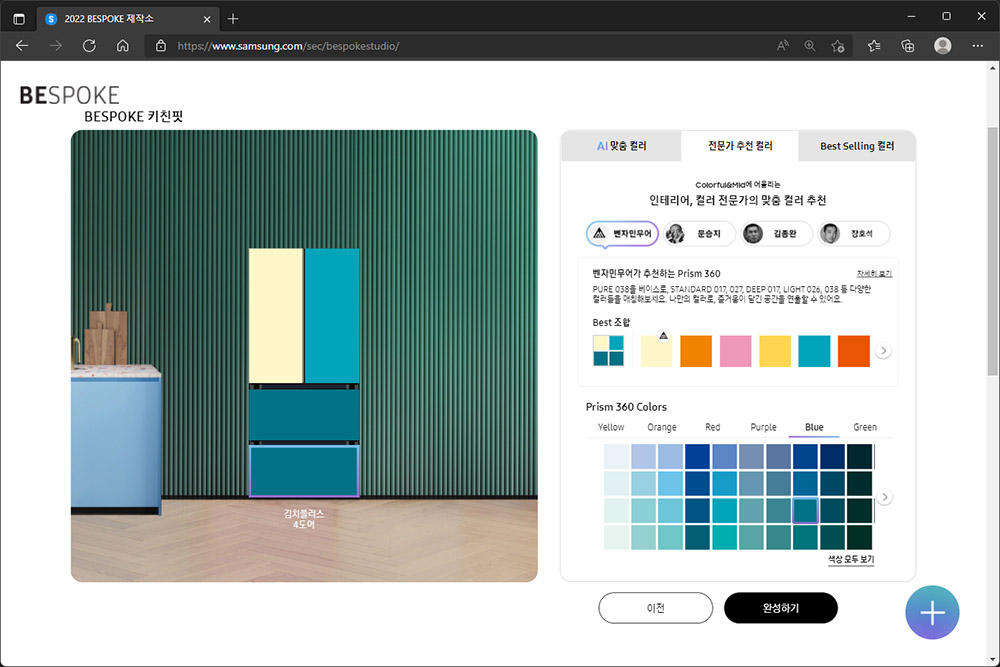Show next Best 조합 colors with the arrow
1000x667 pixels.
click(883, 351)
